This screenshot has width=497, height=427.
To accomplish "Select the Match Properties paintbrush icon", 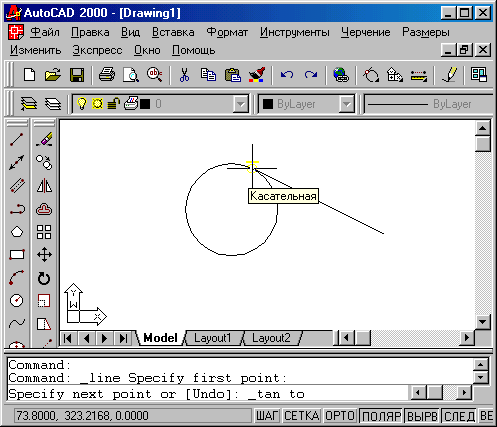I will coord(257,74).
